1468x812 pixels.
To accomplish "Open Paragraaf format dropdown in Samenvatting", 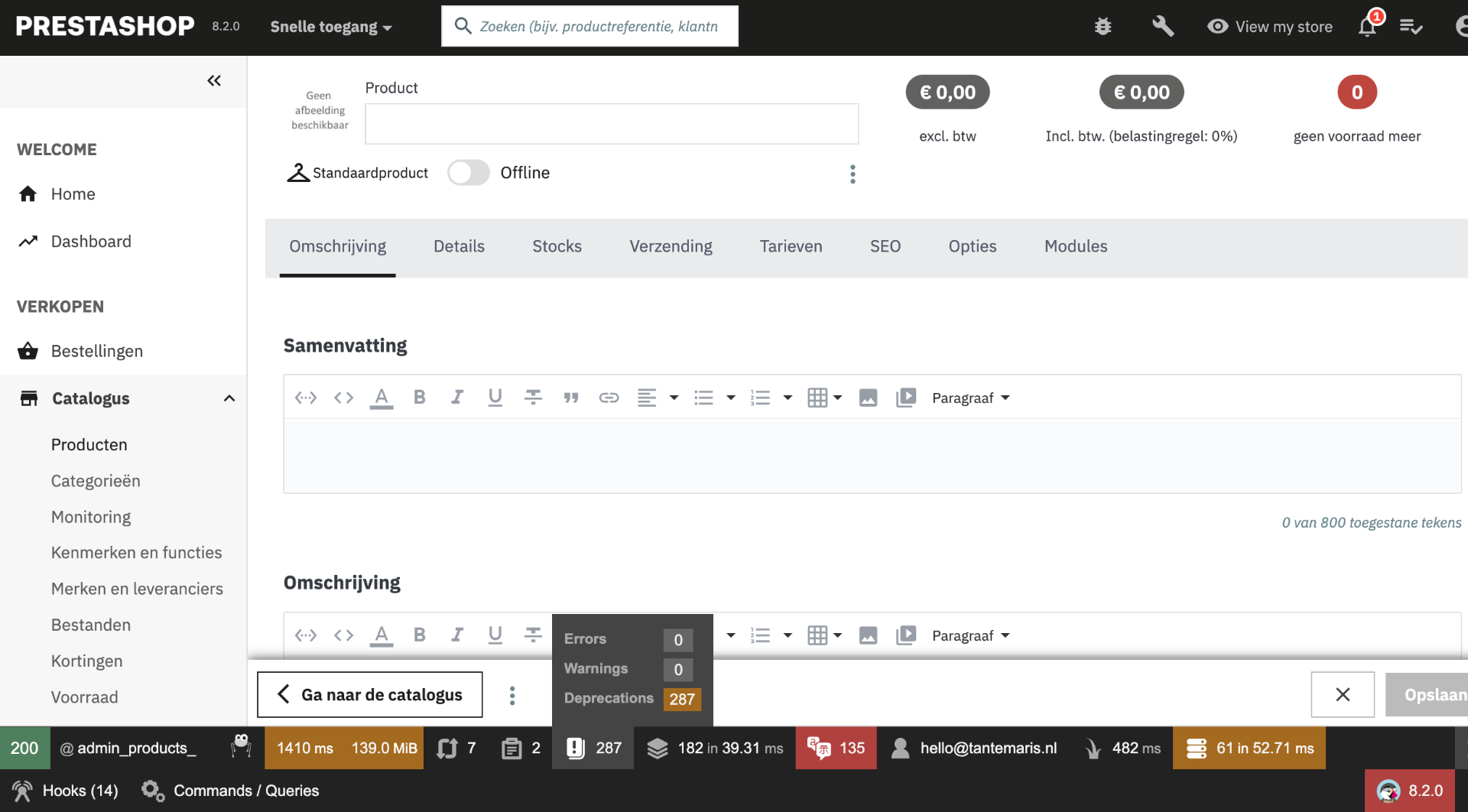I will pos(970,398).
